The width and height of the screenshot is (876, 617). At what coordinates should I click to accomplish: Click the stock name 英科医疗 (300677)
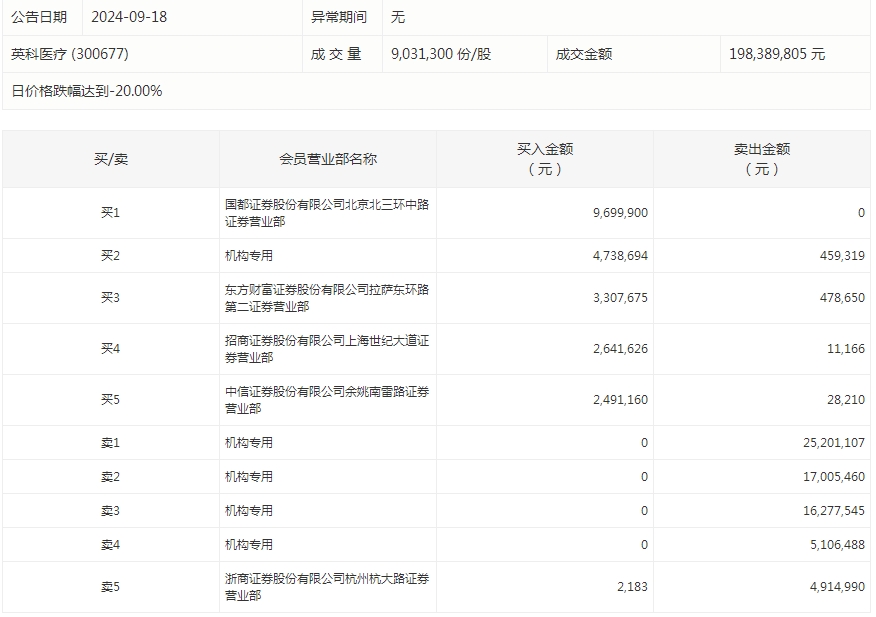tap(70, 54)
